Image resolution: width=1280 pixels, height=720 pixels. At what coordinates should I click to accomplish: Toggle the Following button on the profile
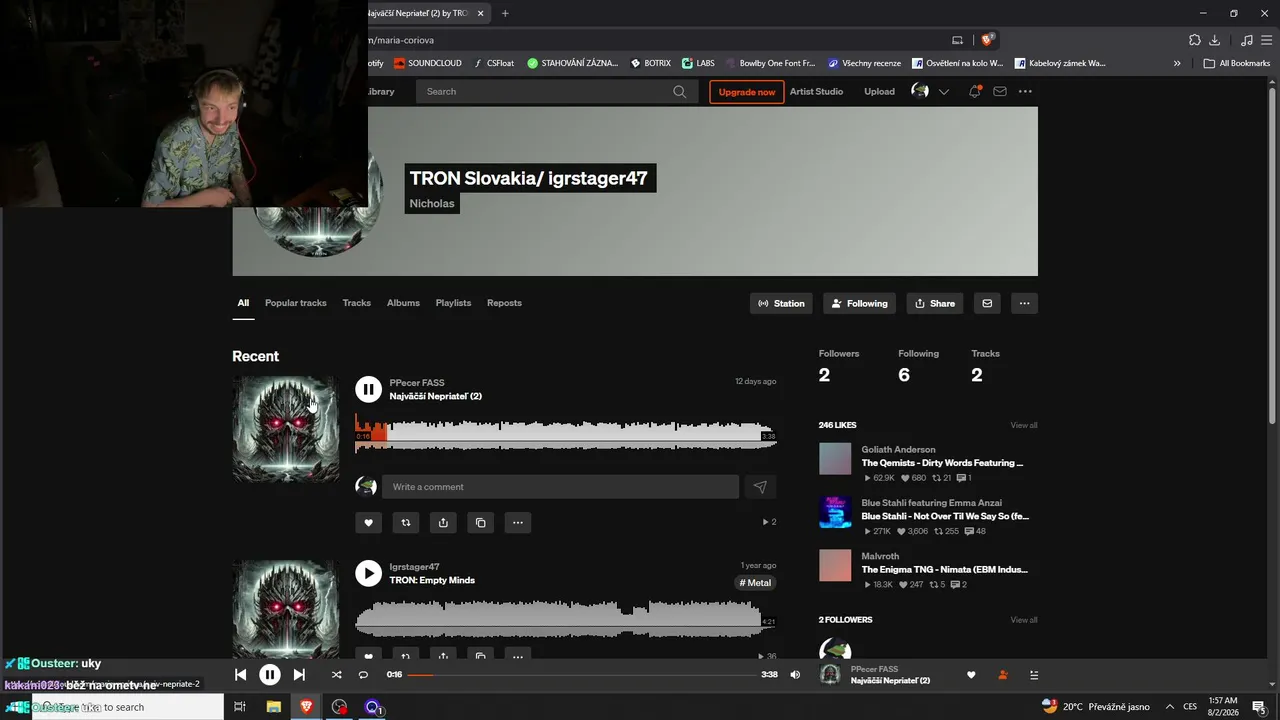coord(860,303)
